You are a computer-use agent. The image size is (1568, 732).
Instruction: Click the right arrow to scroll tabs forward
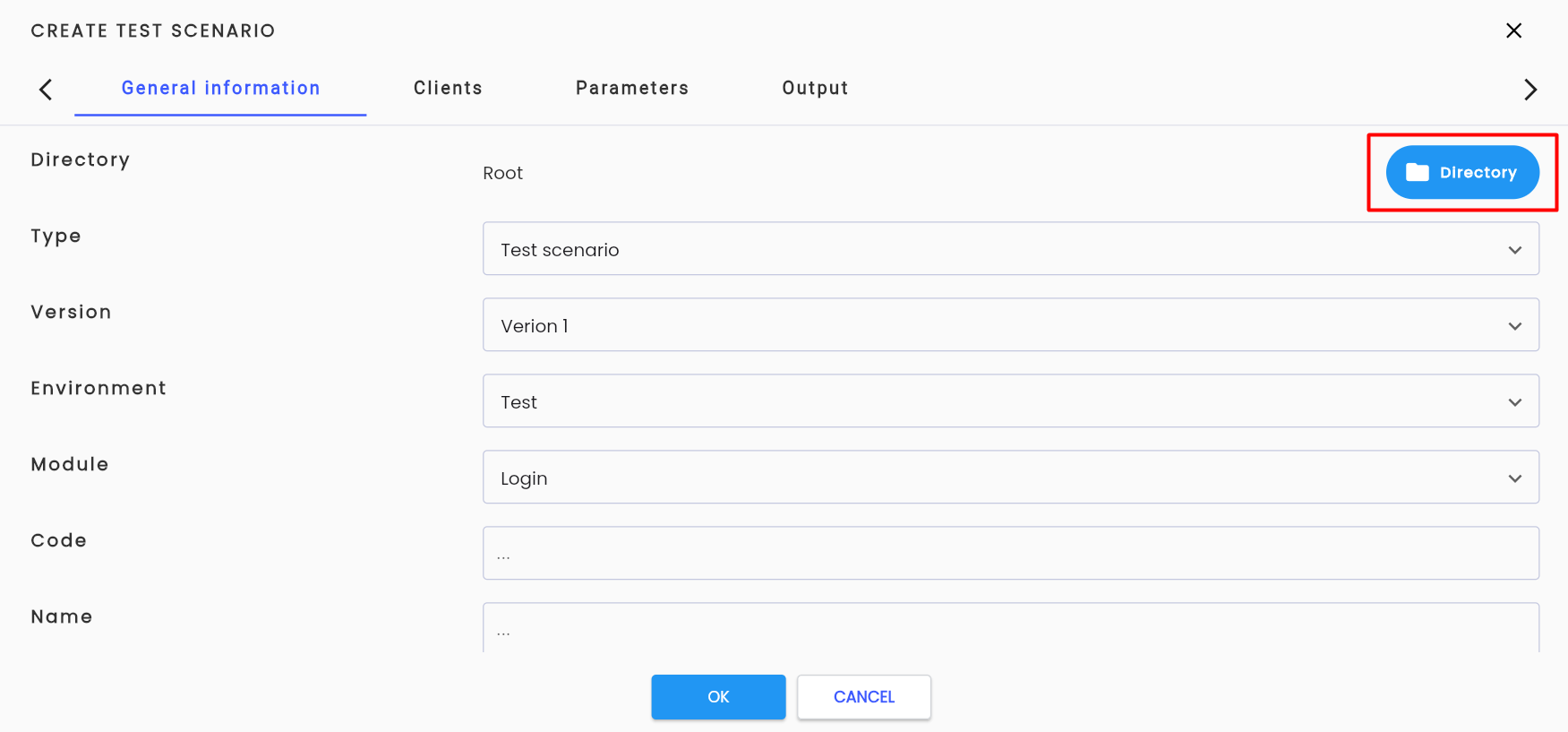(x=1530, y=90)
